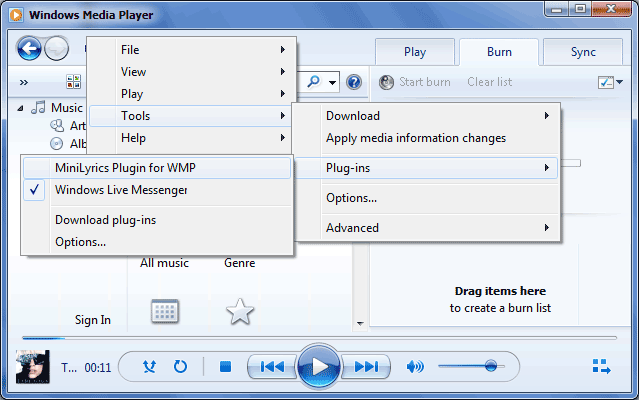639x400 pixels.
Task: Expand the Advanced submenu
Action: tap(426, 228)
